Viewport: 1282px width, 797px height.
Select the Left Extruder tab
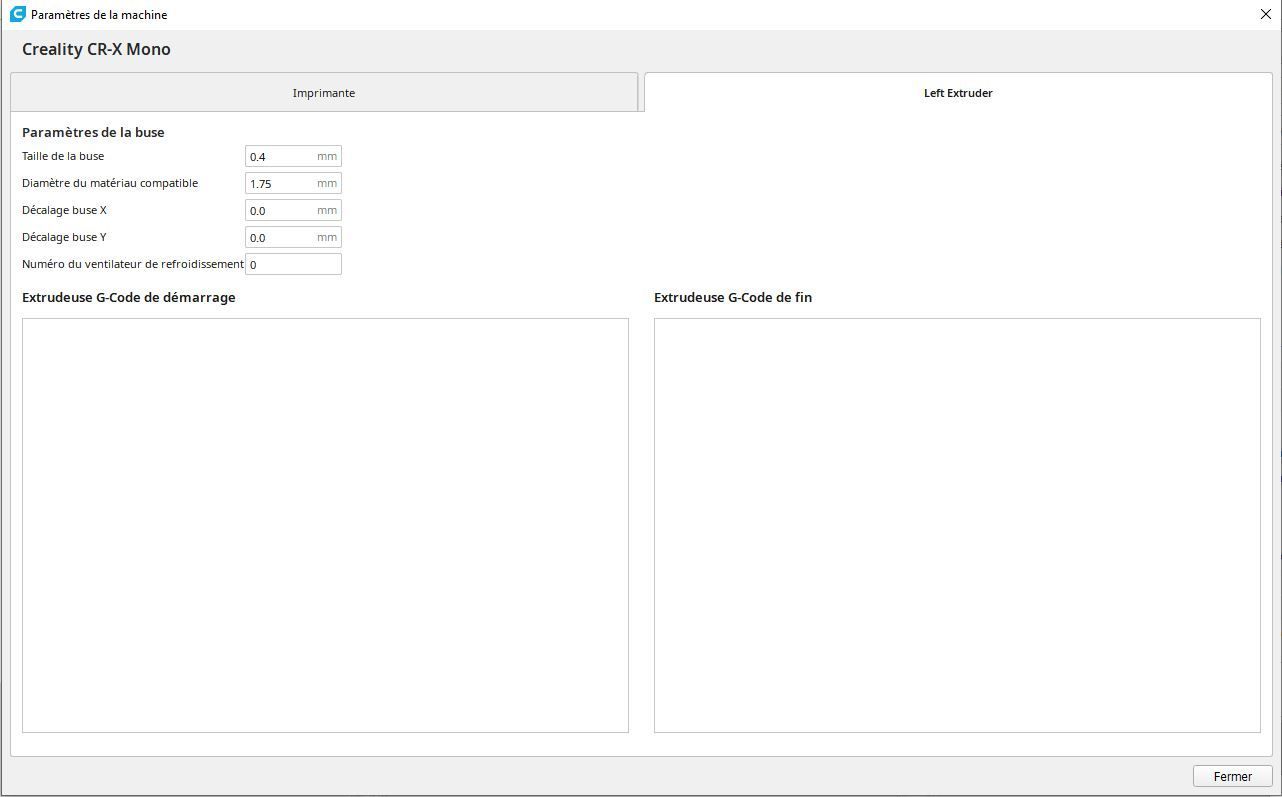point(958,92)
